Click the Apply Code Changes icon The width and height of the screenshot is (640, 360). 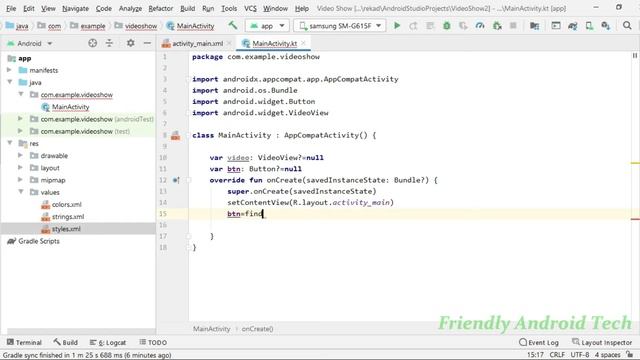pos(430,26)
